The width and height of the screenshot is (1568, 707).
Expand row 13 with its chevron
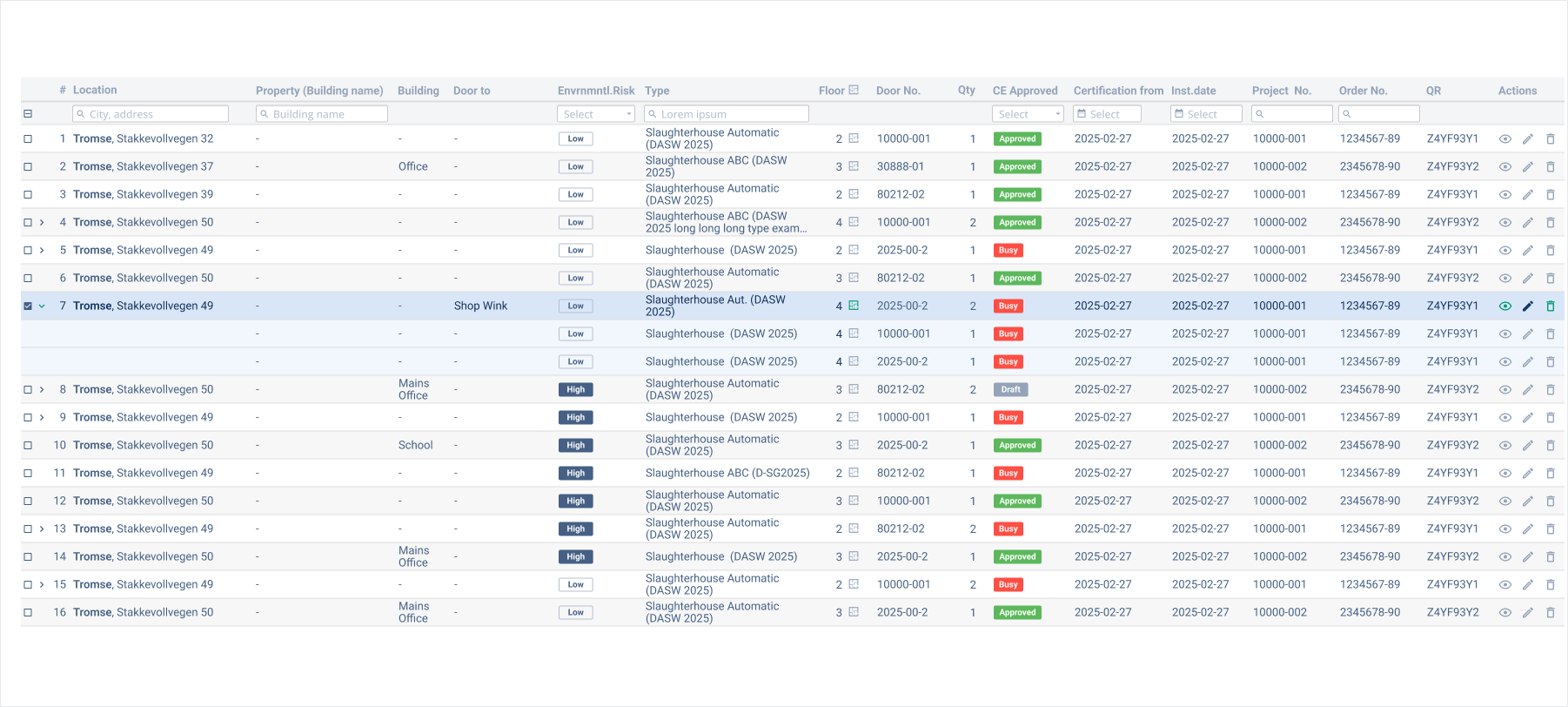tap(42, 529)
